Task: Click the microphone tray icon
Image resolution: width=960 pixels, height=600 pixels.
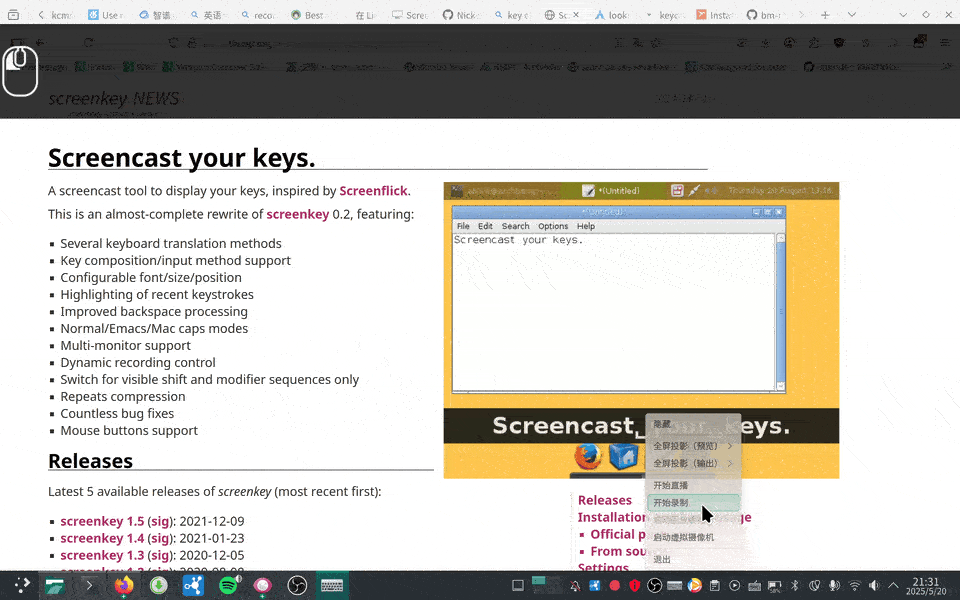Action: (834, 586)
